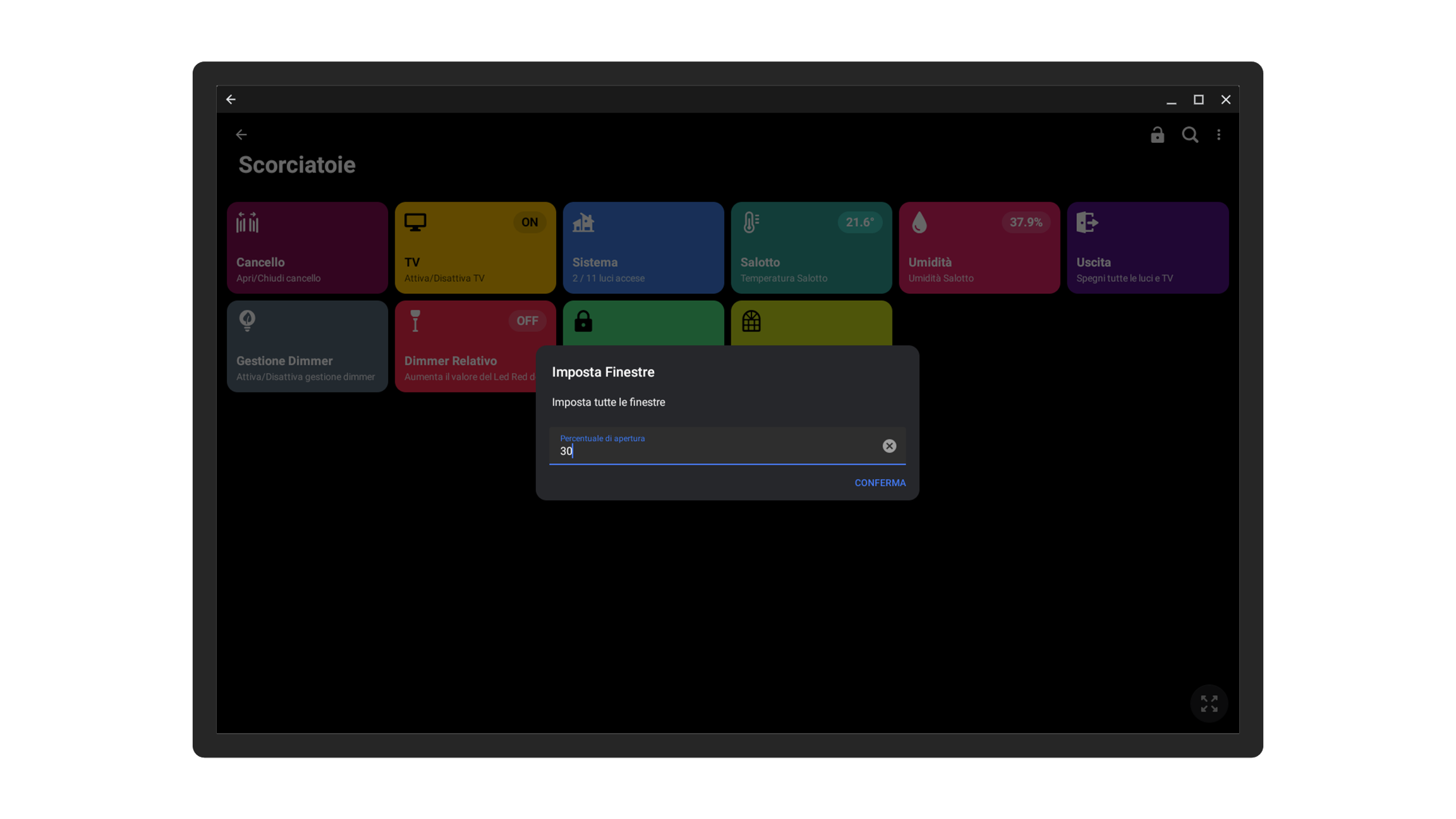Toggle the lock icon in top toolbar
Viewport: 1456px width, 819px height.
1157,135
